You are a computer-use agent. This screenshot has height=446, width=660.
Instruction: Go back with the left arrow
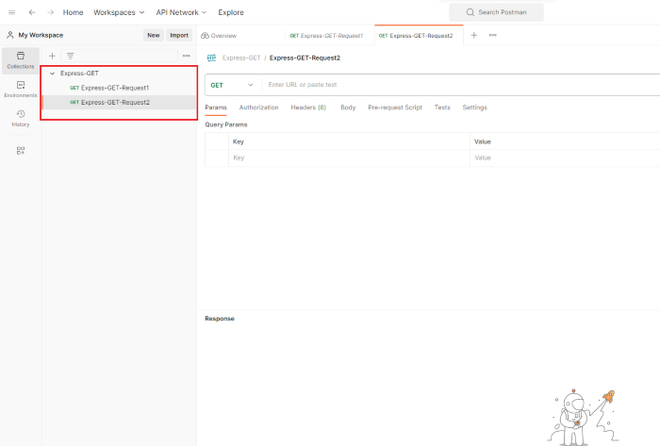point(32,12)
